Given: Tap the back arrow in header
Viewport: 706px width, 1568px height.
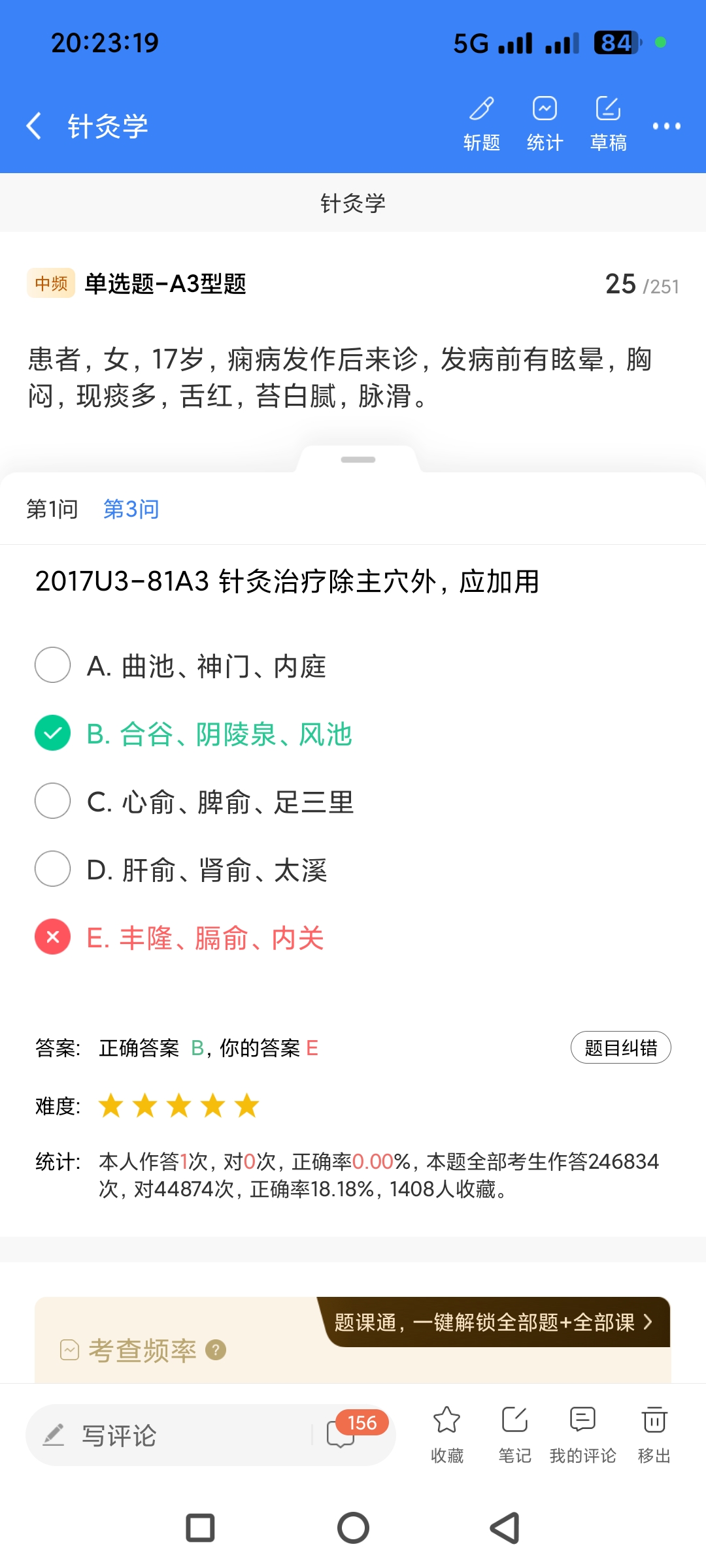Looking at the screenshot, I should (34, 125).
